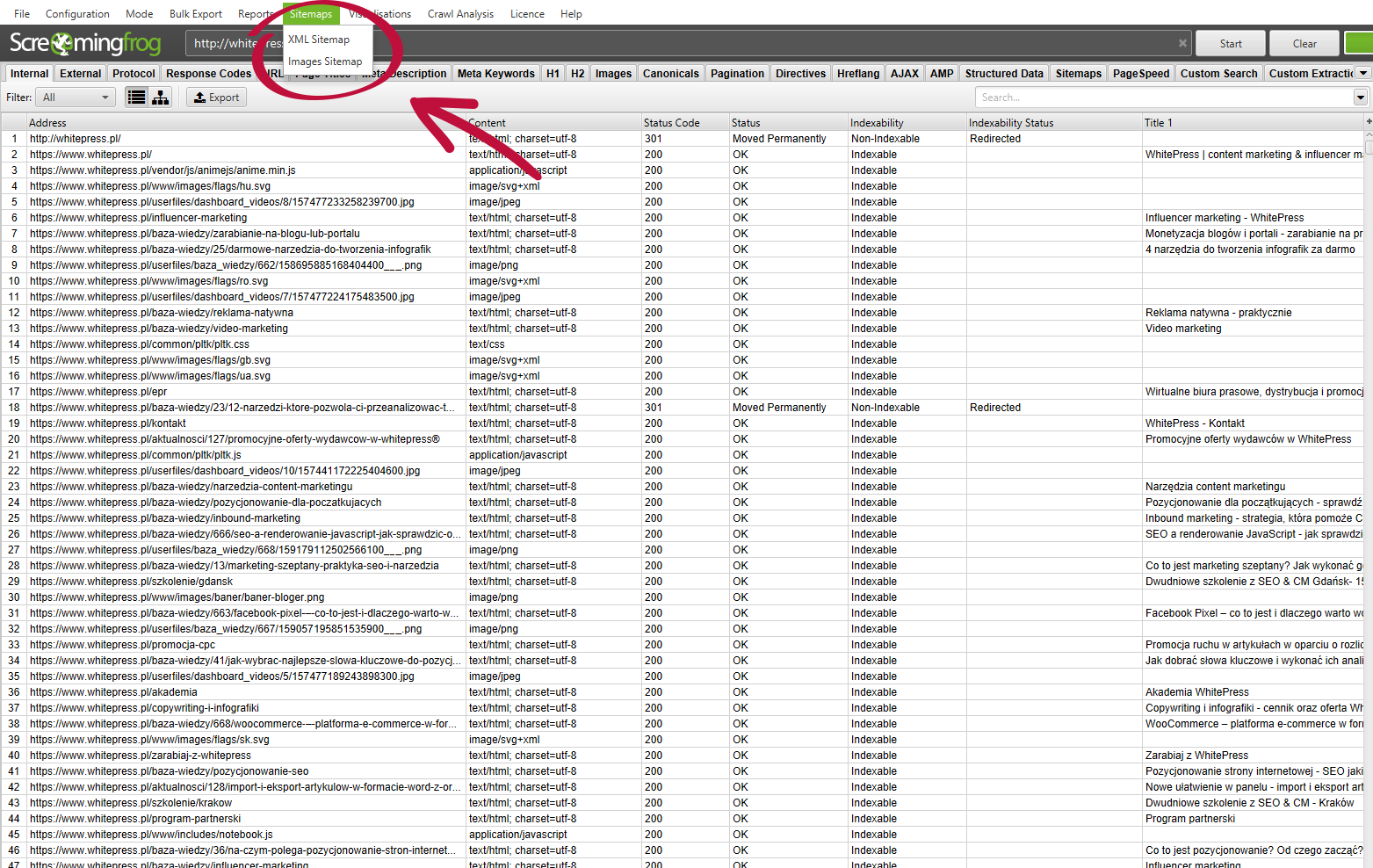Select the akademia URL row
Viewport: 1373px width, 868px height.
(x=113, y=691)
